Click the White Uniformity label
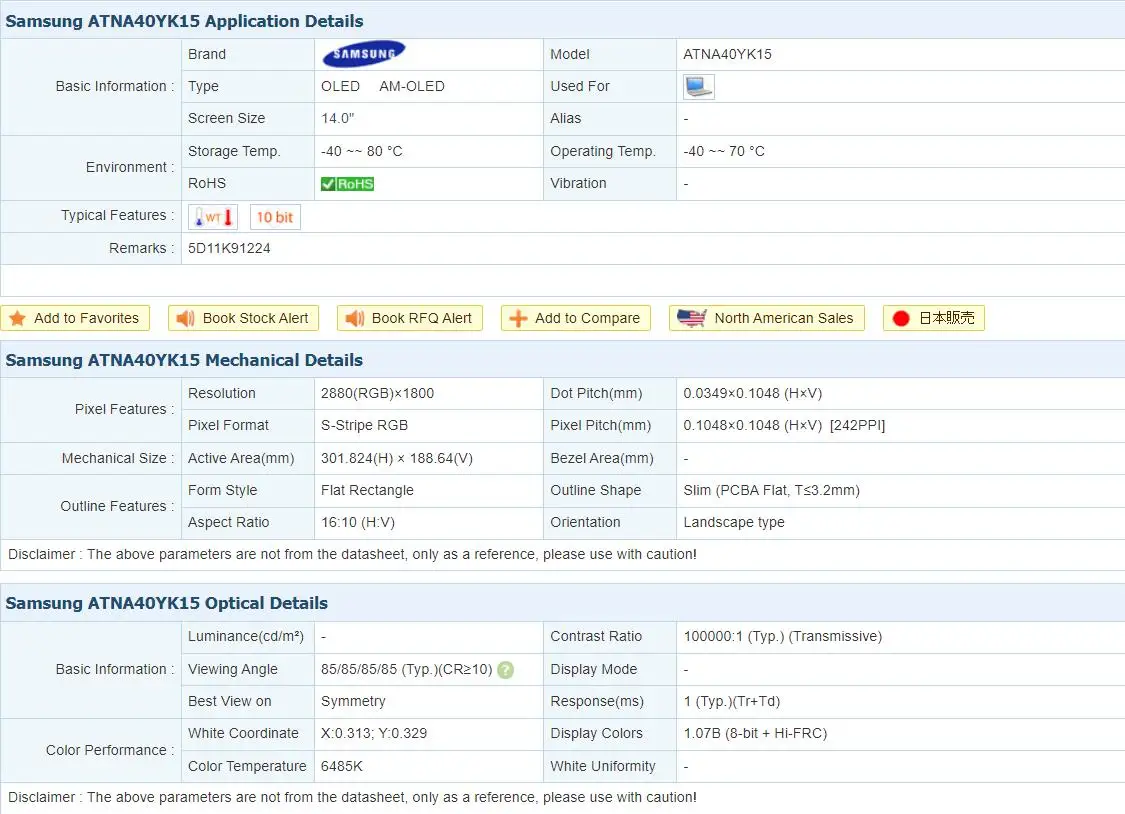1125x814 pixels. click(603, 767)
